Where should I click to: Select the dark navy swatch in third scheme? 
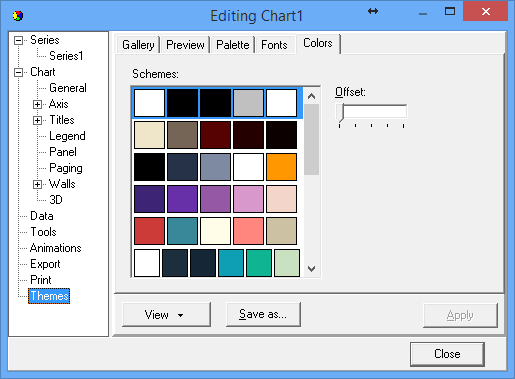(182, 167)
